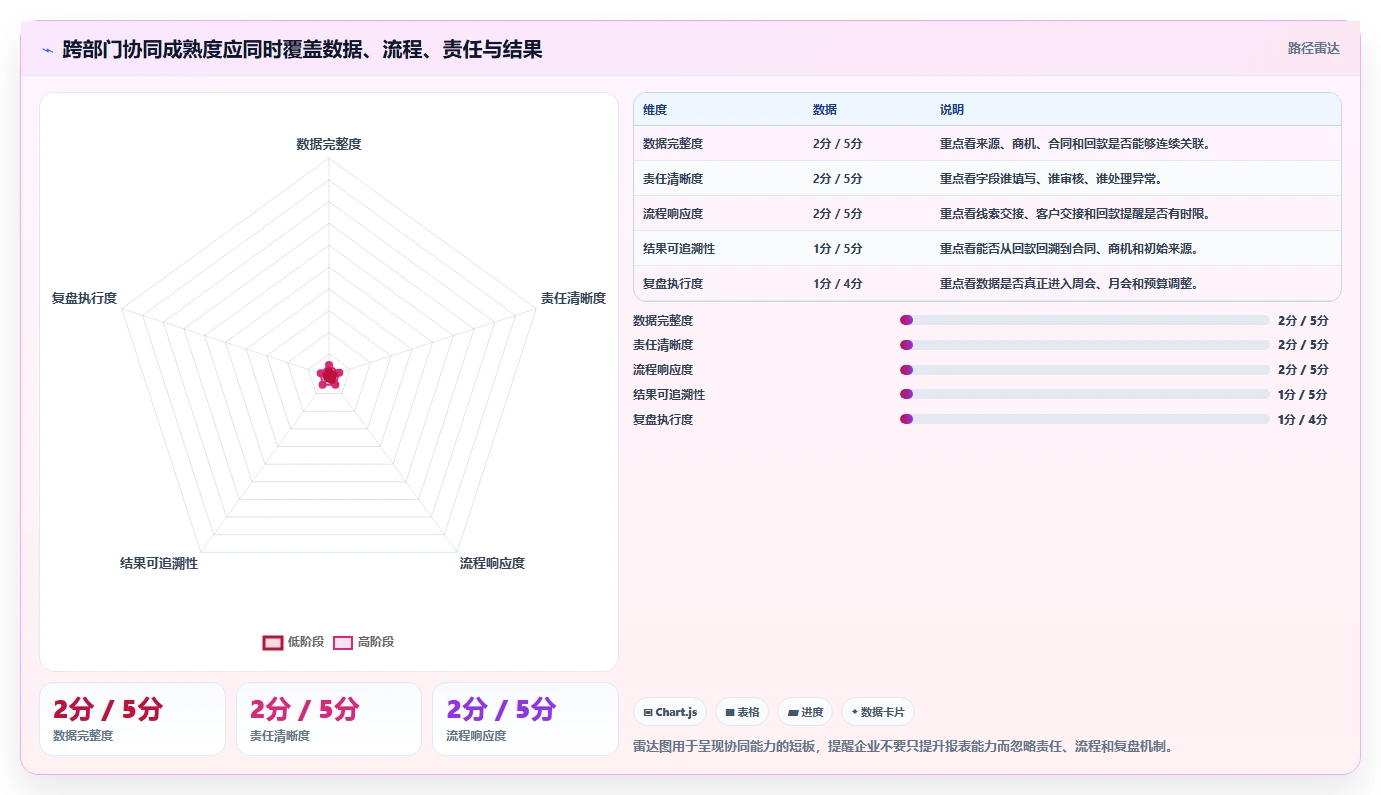This screenshot has height=795, width=1381.
Task: Click the Chart.js chip icon
Action: [648, 713]
